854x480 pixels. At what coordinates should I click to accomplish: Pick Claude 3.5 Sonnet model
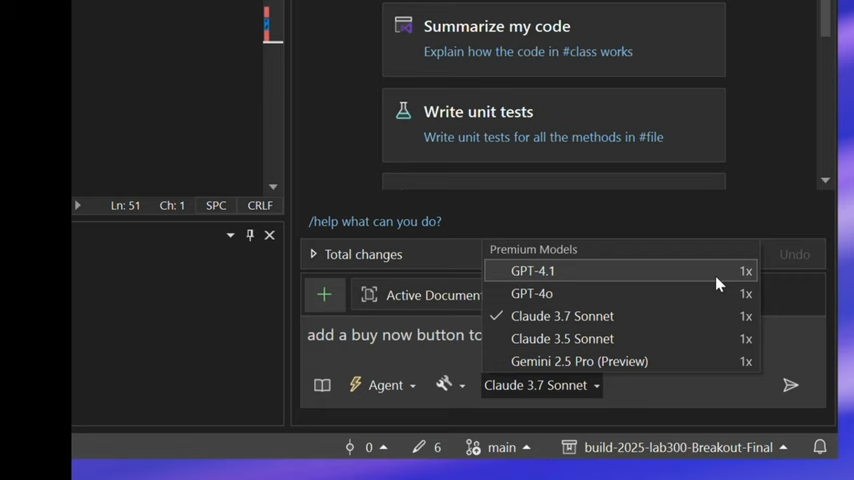pos(620,339)
